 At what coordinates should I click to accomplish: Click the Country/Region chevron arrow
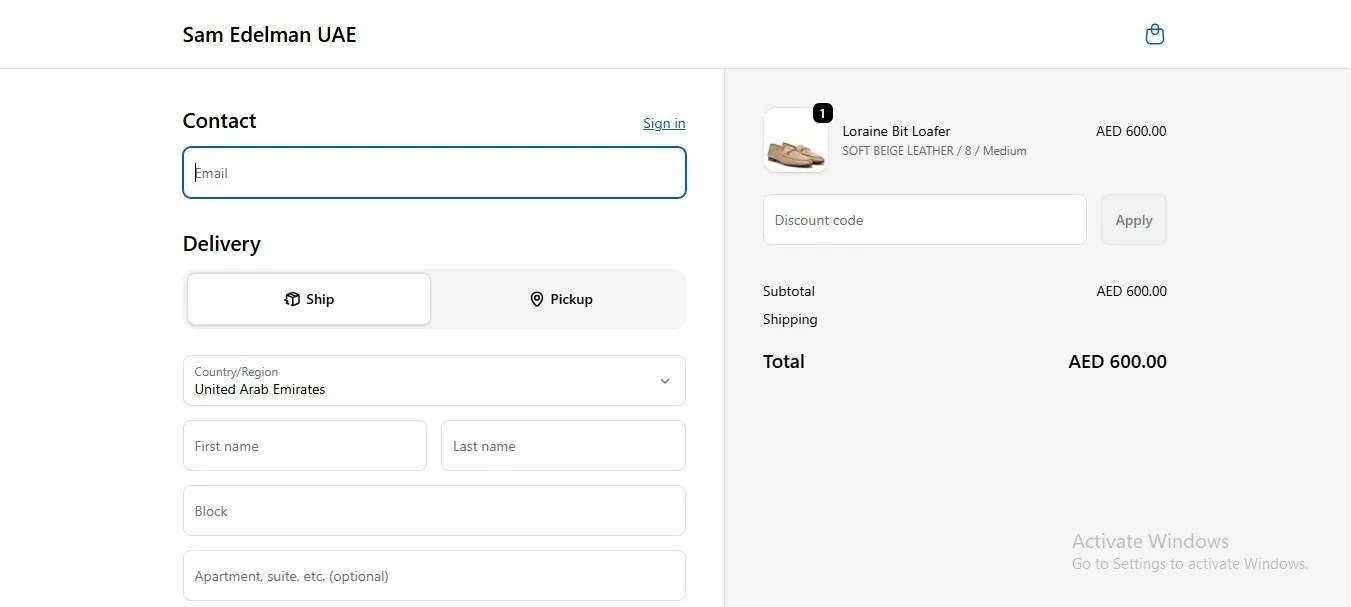[665, 381]
